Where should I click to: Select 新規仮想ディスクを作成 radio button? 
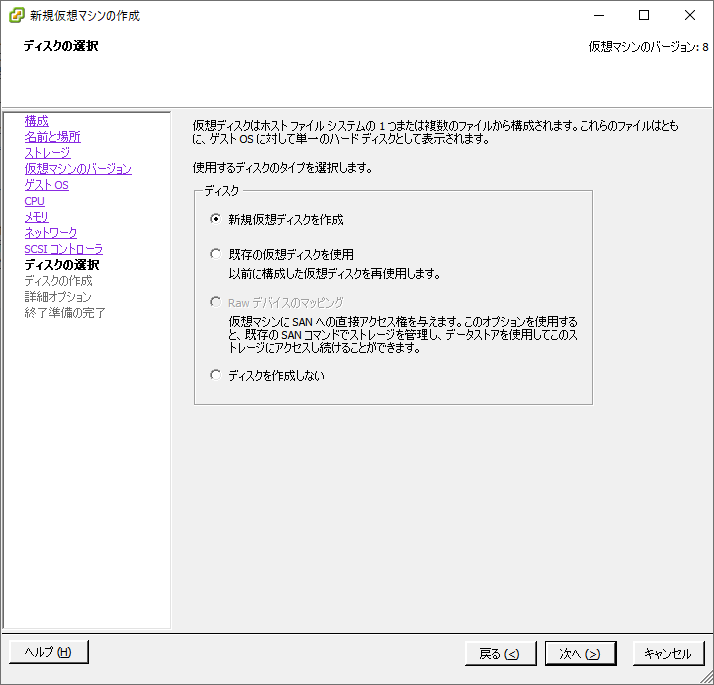point(215,219)
